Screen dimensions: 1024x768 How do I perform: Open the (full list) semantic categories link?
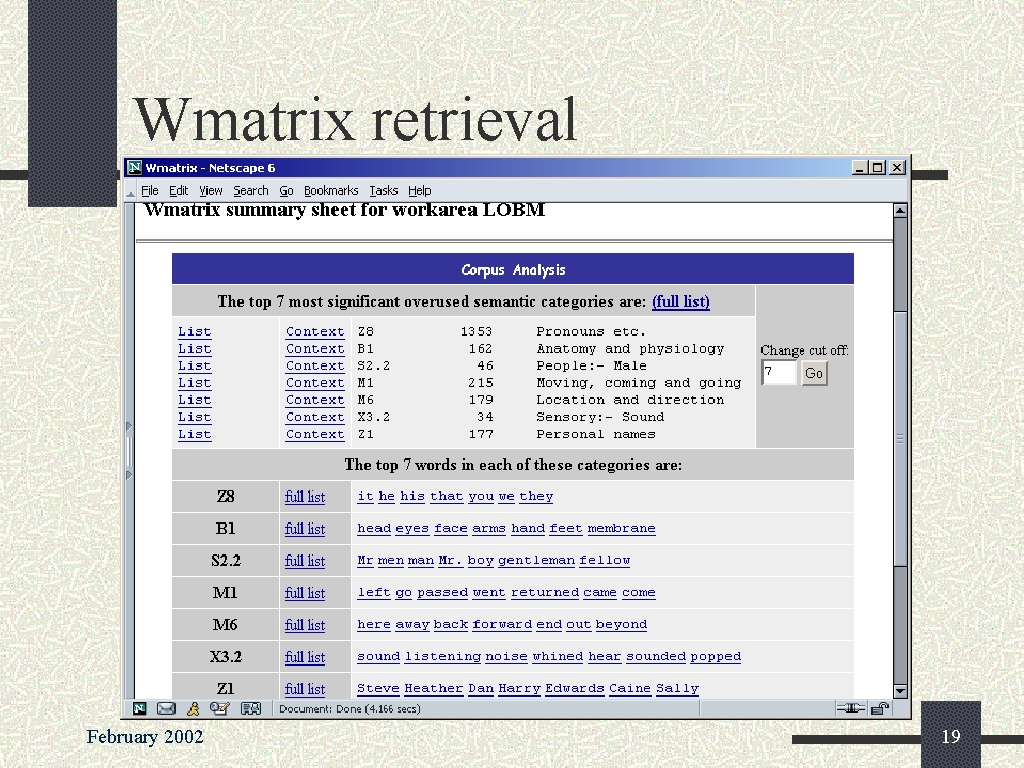680,301
